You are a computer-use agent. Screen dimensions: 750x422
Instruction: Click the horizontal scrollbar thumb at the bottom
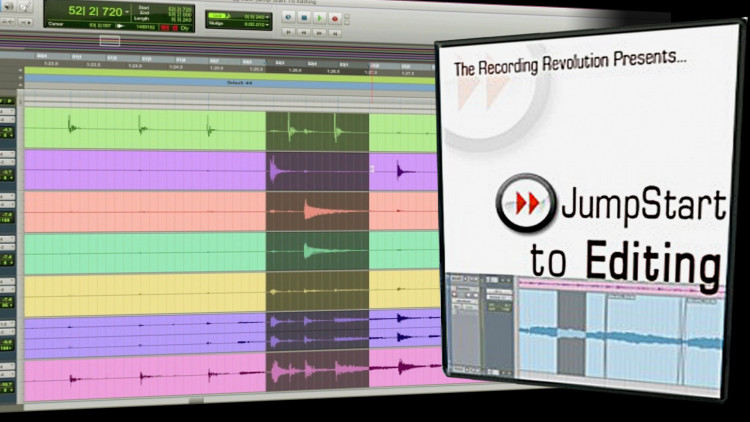coord(196,401)
